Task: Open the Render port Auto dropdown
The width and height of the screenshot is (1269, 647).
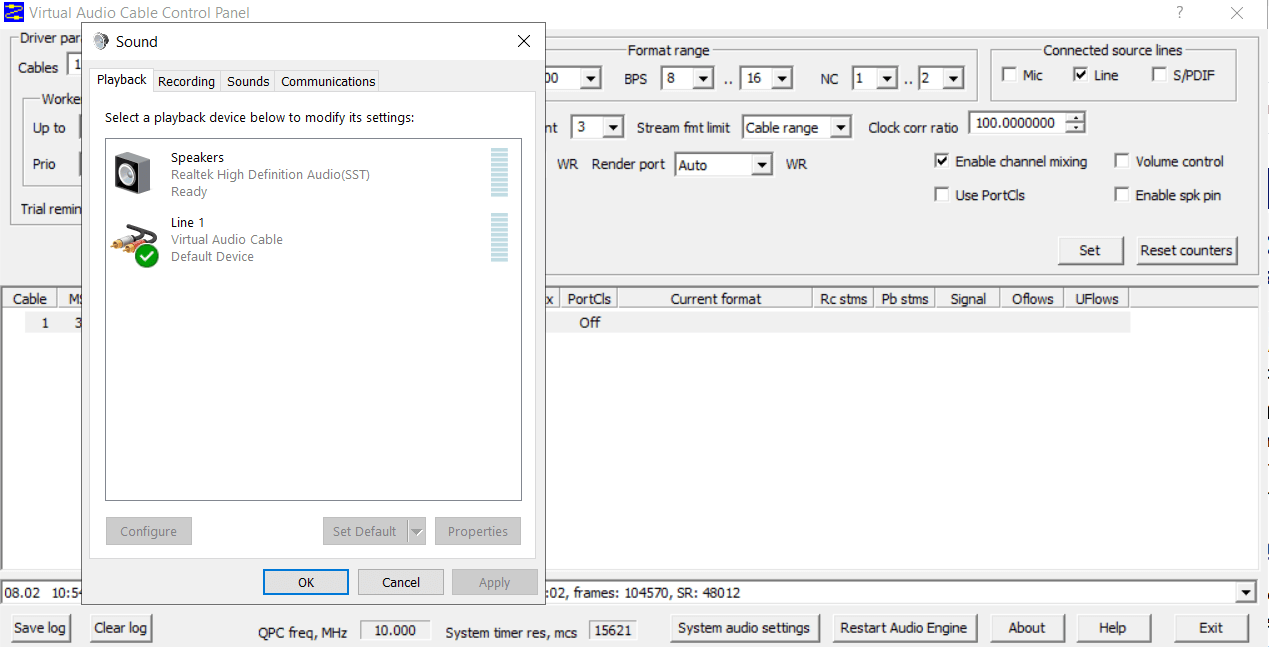Action: [762, 164]
